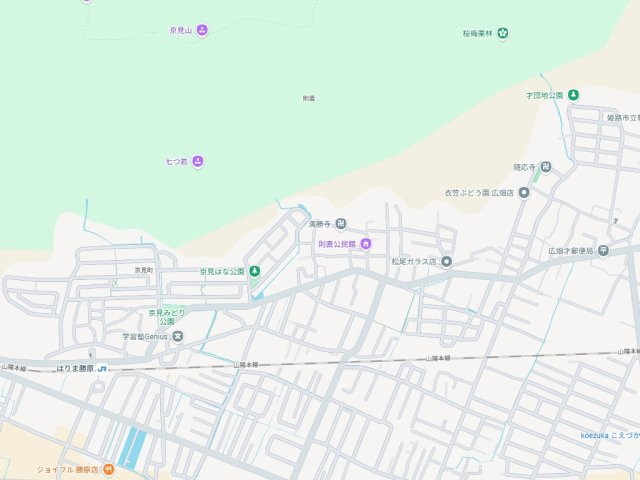640x480 pixels.
Task: Select the 則直公民館 community hall pin
Action: pyautogui.click(x=366, y=244)
